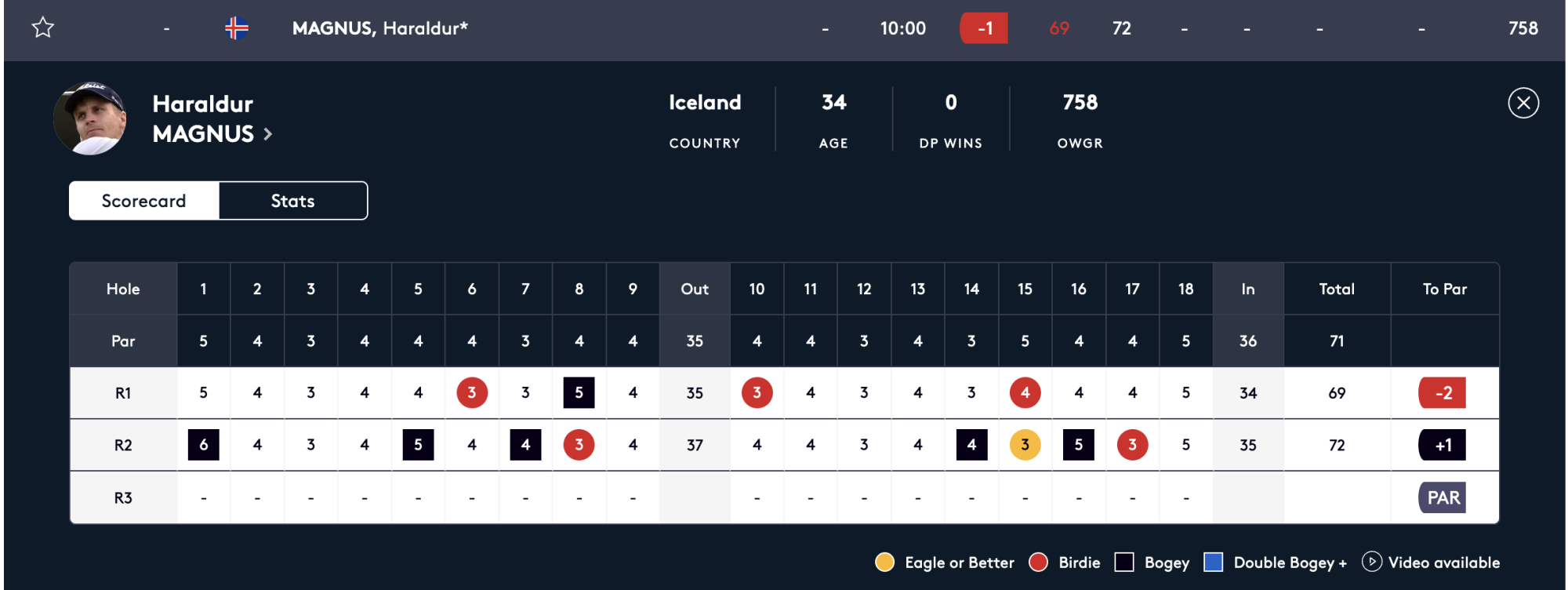Select the R2 eagle on hole 15
Viewport: 1568px width, 590px height.
1025,445
